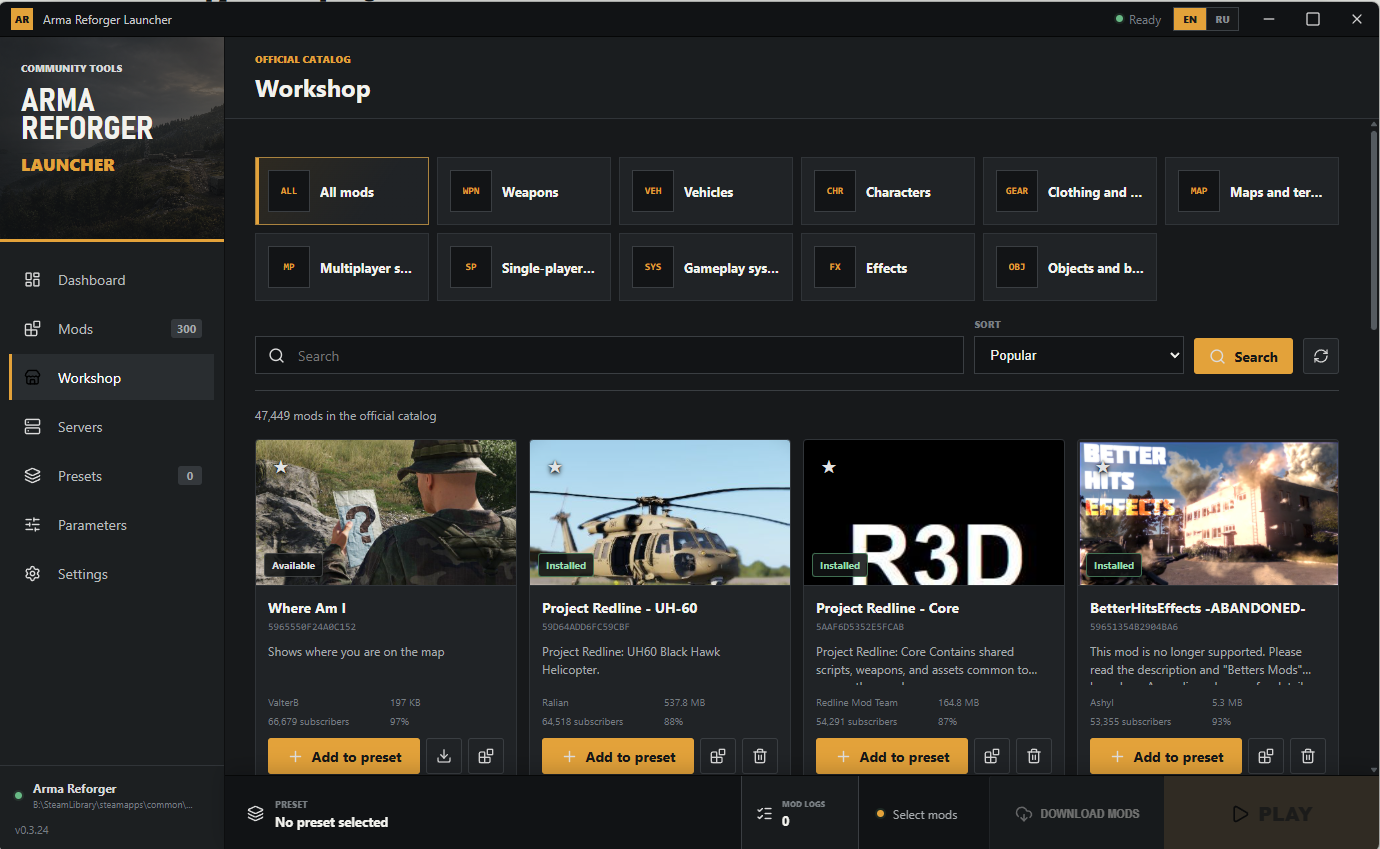Open UH-60 helicopter thumbnail
Viewport: 1380px width, 849px height.
tap(660, 512)
